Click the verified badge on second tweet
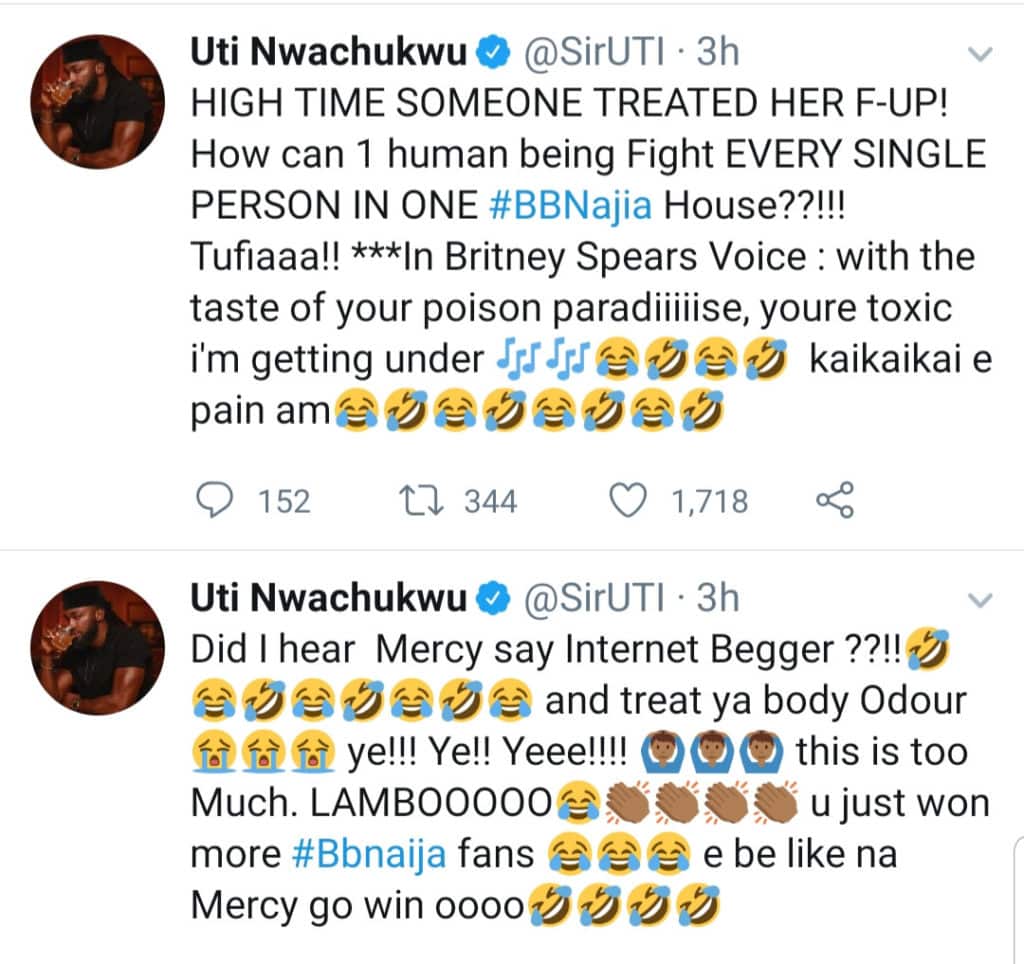Image resolution: width=1024 pixels, height=964 pixels. (x=494, y=599)
